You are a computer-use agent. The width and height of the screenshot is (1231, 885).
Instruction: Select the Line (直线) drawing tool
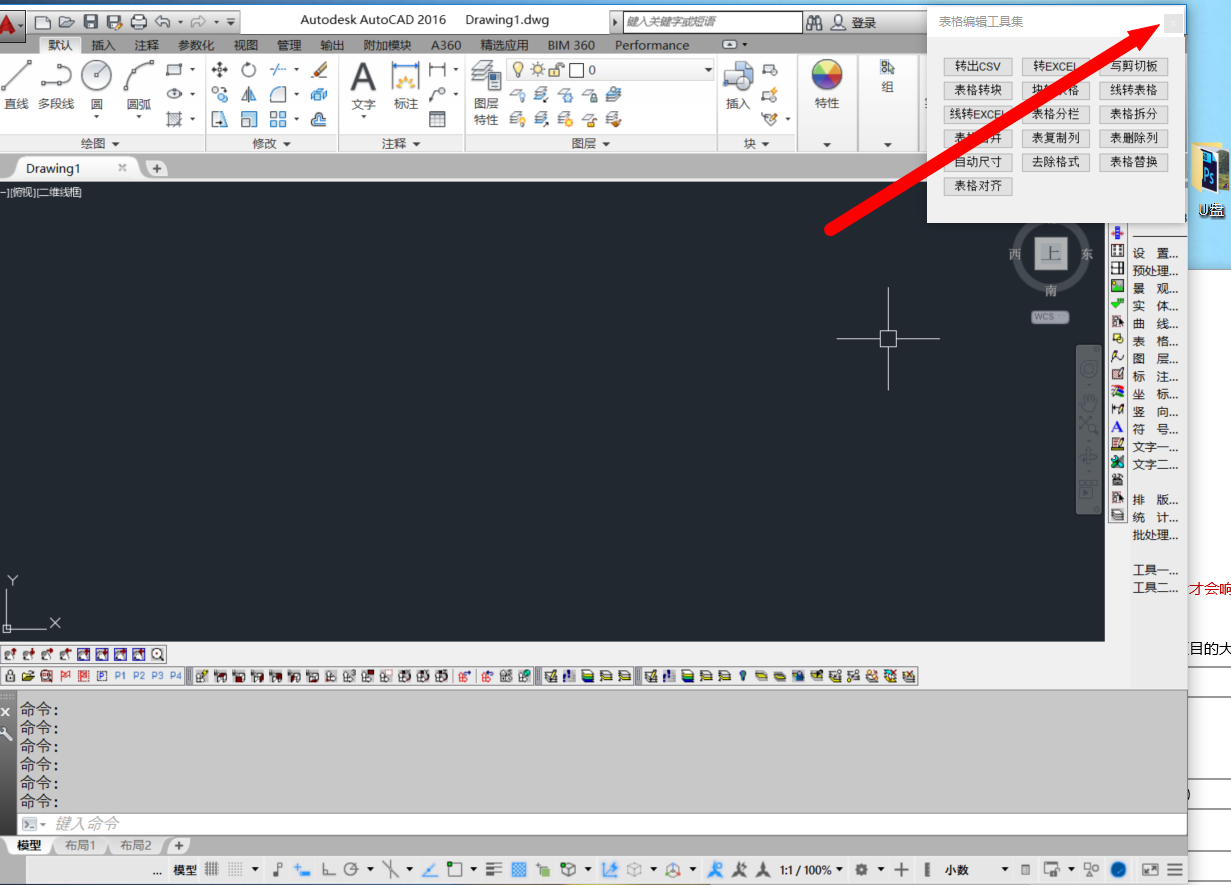pyautogui.click(x=16, y=84)
